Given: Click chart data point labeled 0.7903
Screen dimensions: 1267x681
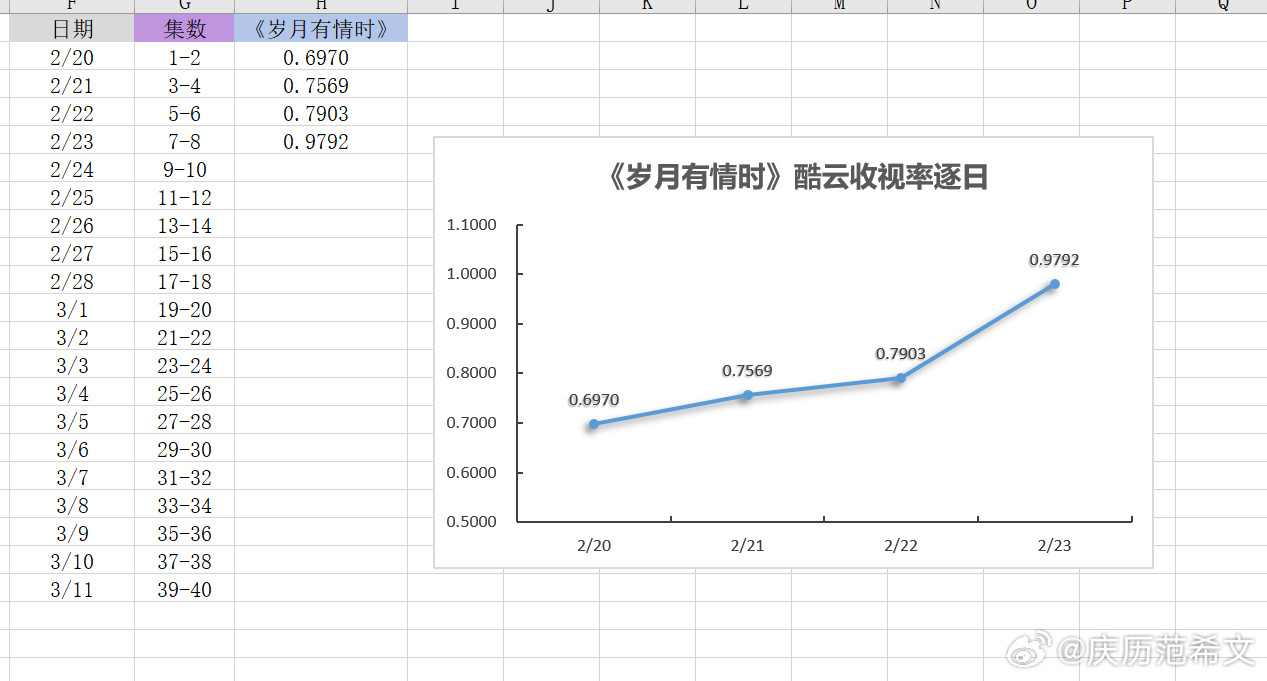Looking at the screenshot, I should click(900, 378).
